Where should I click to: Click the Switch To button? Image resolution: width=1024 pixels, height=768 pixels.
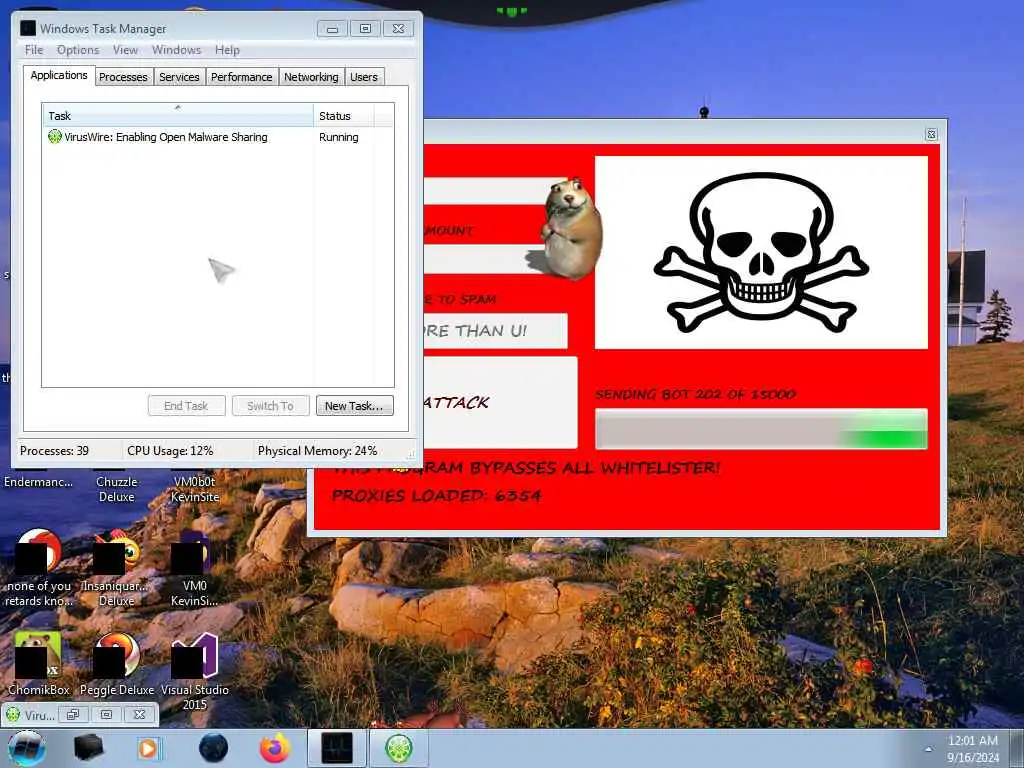(270, 406)
